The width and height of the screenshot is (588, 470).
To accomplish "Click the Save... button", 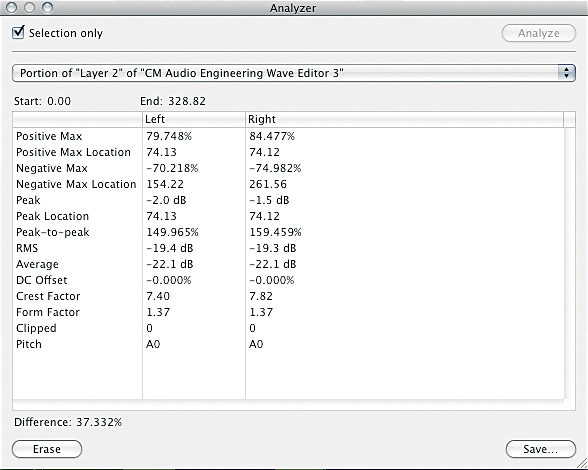I will pos(540,449).
